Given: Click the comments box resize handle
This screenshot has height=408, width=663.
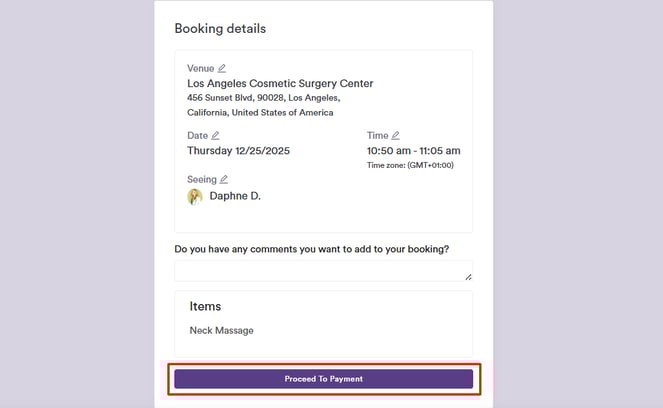Looking at the screenshot, I should click(468, 276).
